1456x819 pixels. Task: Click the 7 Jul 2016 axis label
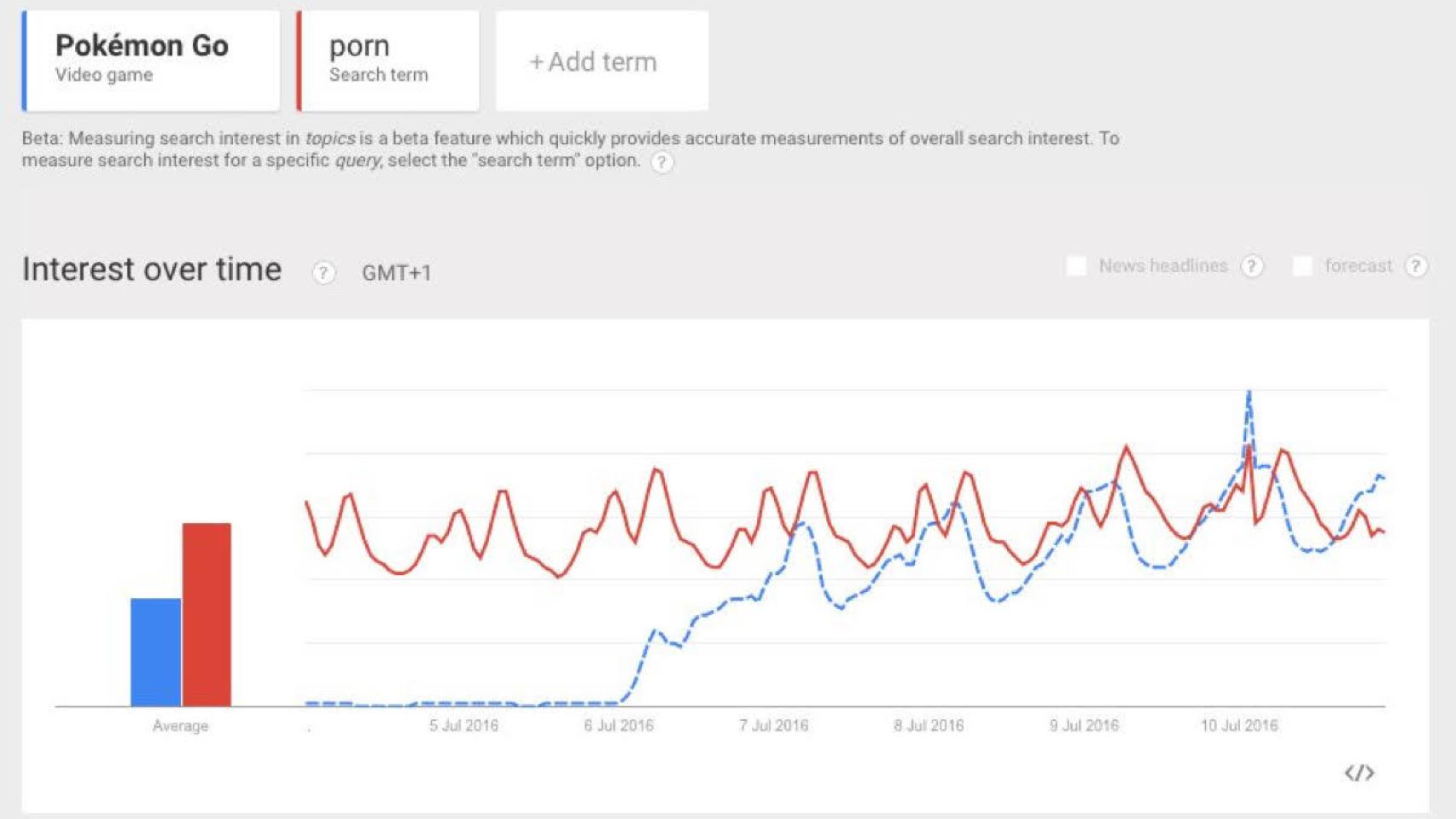pos(773,726)
